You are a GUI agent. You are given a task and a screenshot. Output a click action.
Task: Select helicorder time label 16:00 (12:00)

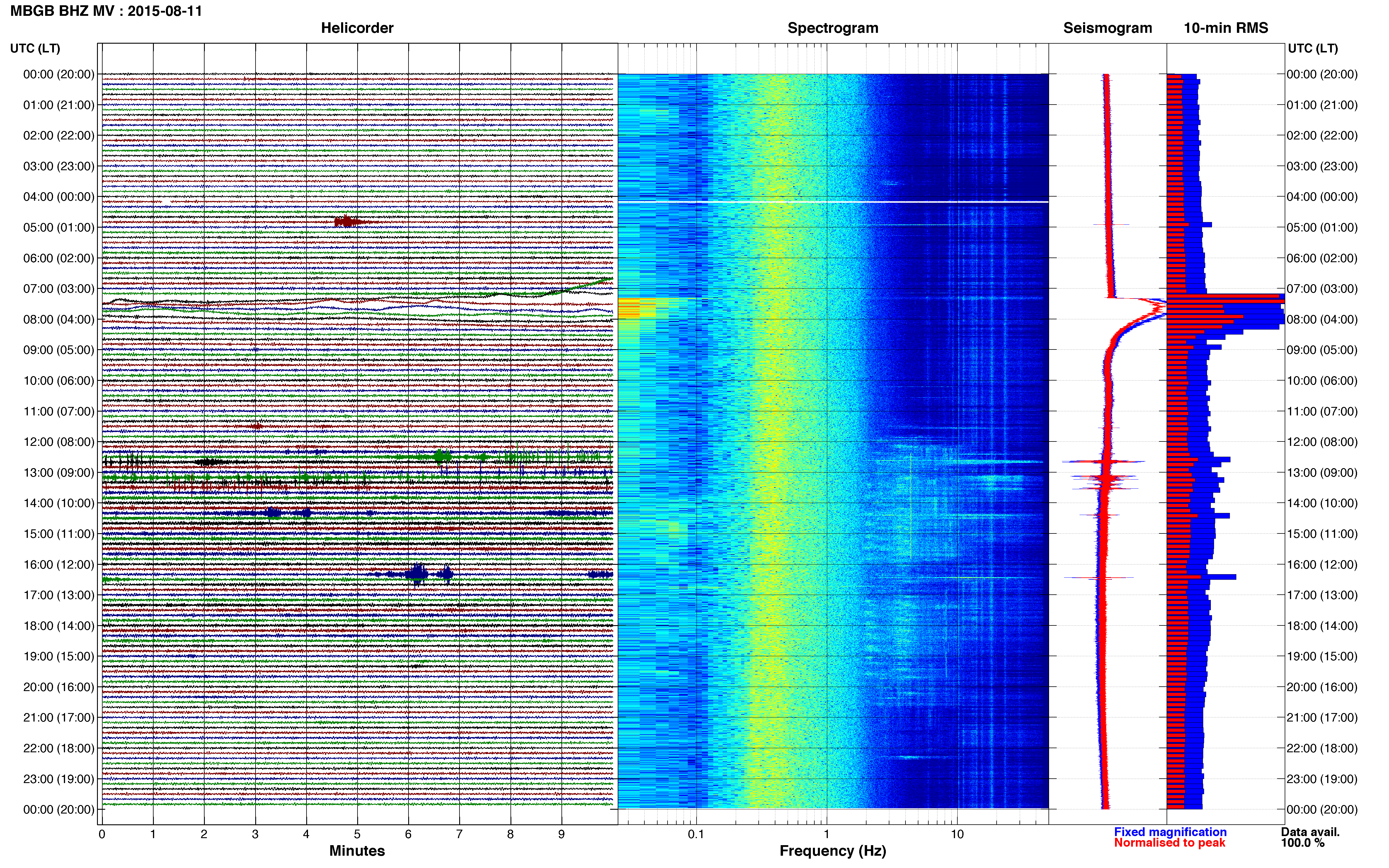(59, 564)
